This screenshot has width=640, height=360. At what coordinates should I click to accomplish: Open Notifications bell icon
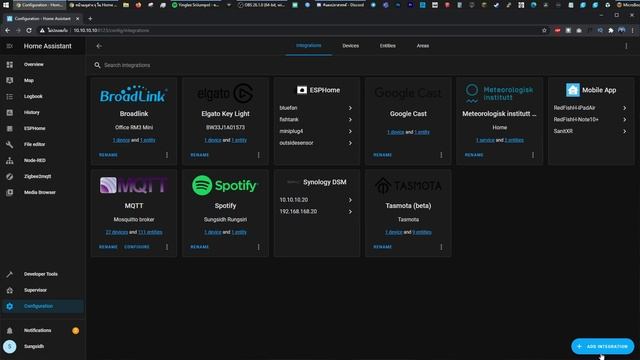(9, 330)
